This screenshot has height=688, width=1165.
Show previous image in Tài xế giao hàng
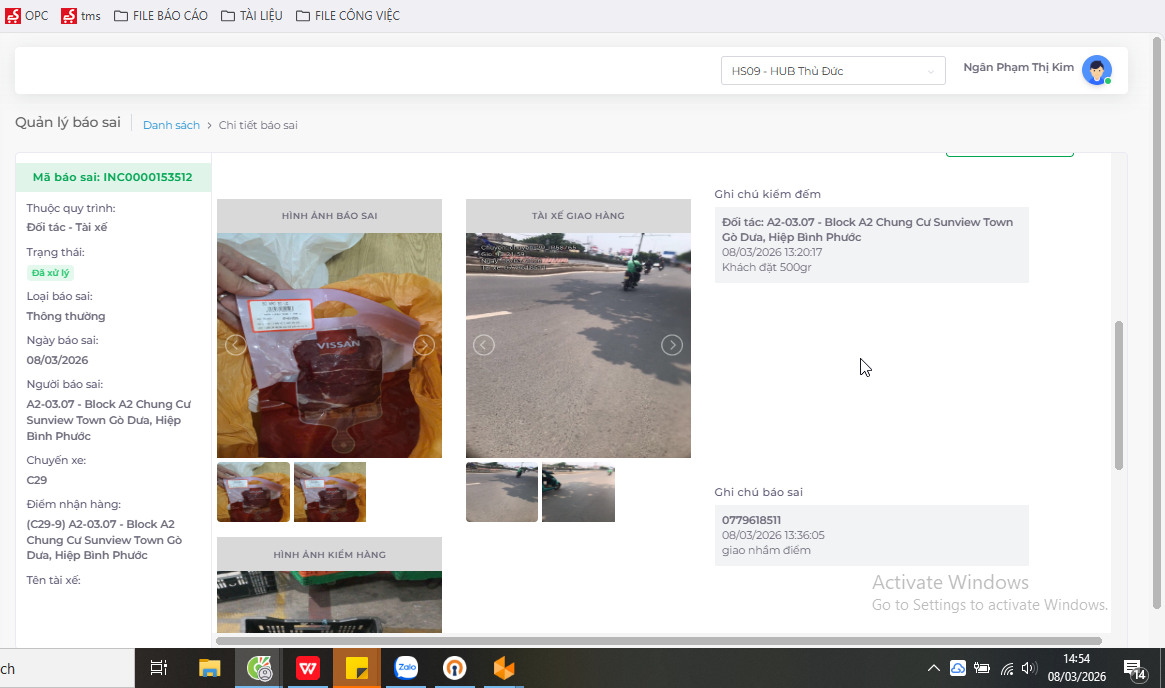(484, 345)
